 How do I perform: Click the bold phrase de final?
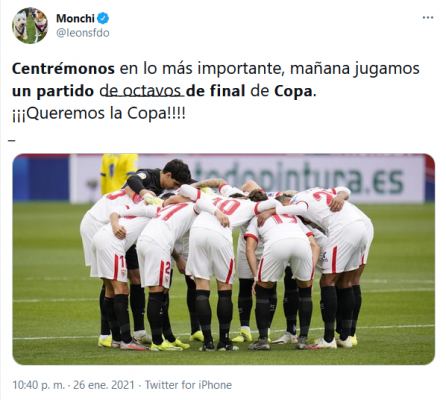216,91
